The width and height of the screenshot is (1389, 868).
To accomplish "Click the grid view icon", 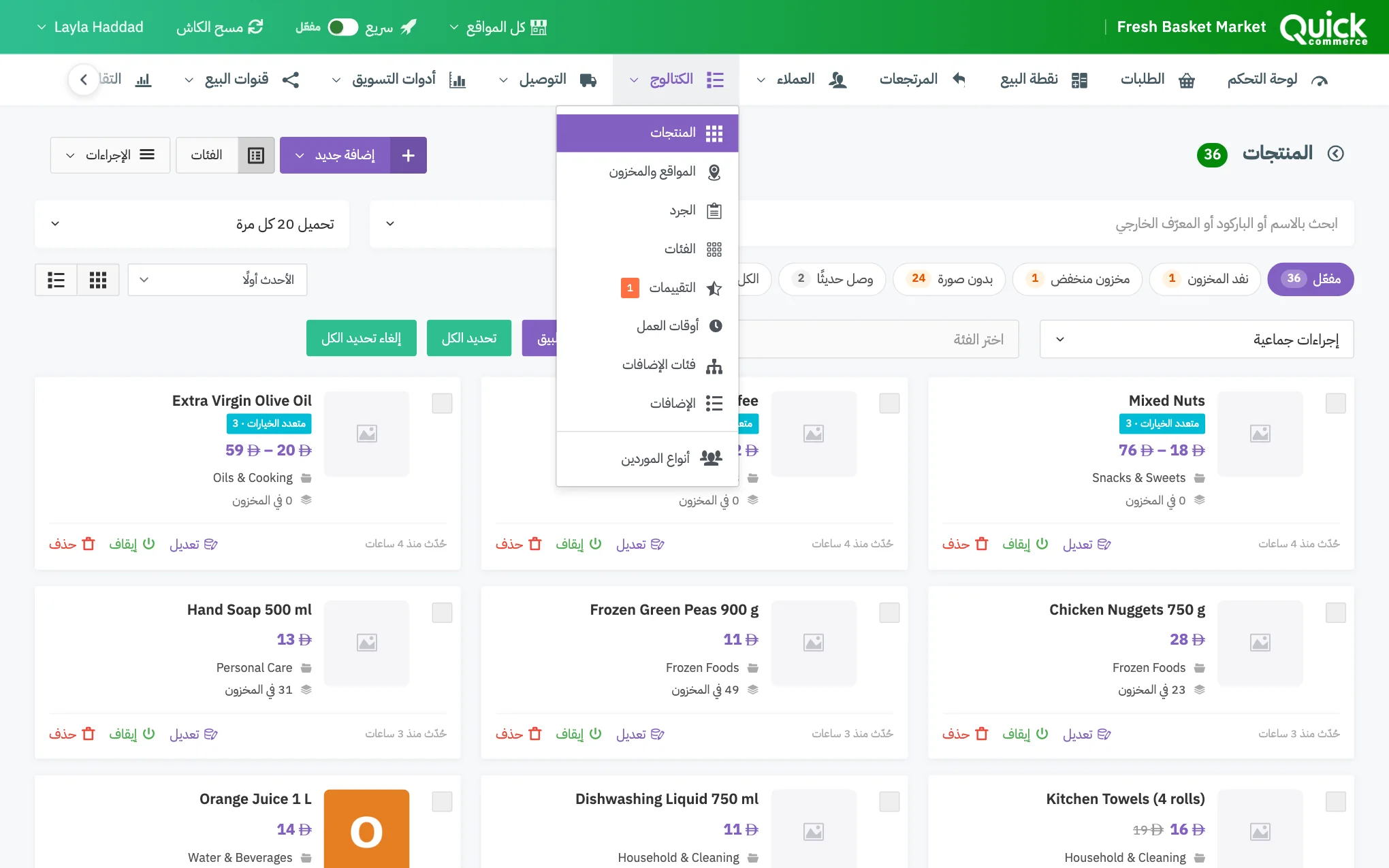I will pos(98,280).
